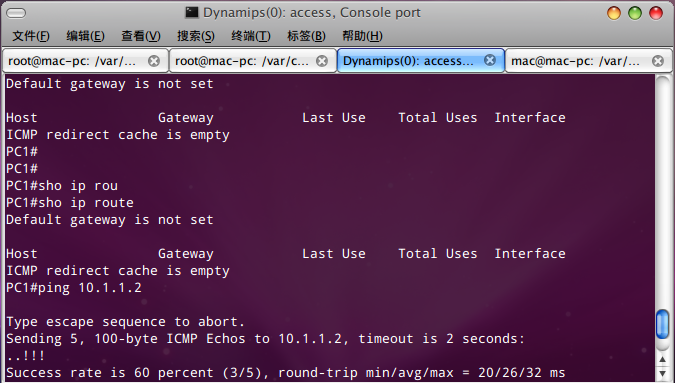The image size is (675, 383).
Task: Minimize window with orange button
Action: pos(613,13)
